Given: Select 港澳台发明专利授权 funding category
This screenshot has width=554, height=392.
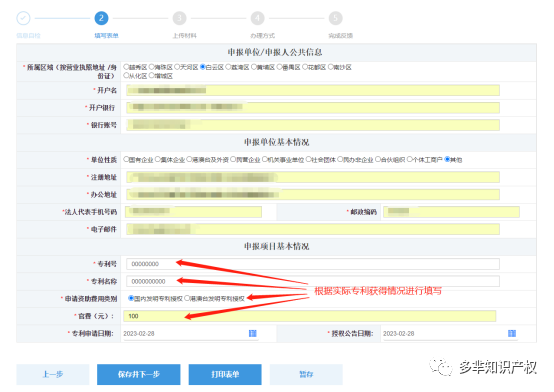Looking at the screenshot, I should (x=187, y=298).
